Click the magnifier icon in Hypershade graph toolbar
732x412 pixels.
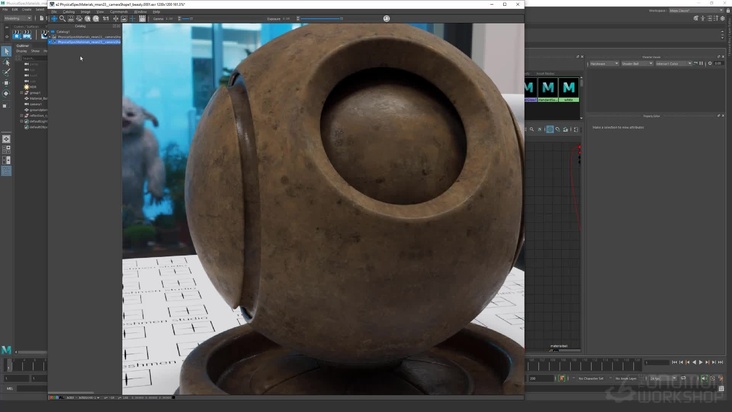tap(532, 129)
